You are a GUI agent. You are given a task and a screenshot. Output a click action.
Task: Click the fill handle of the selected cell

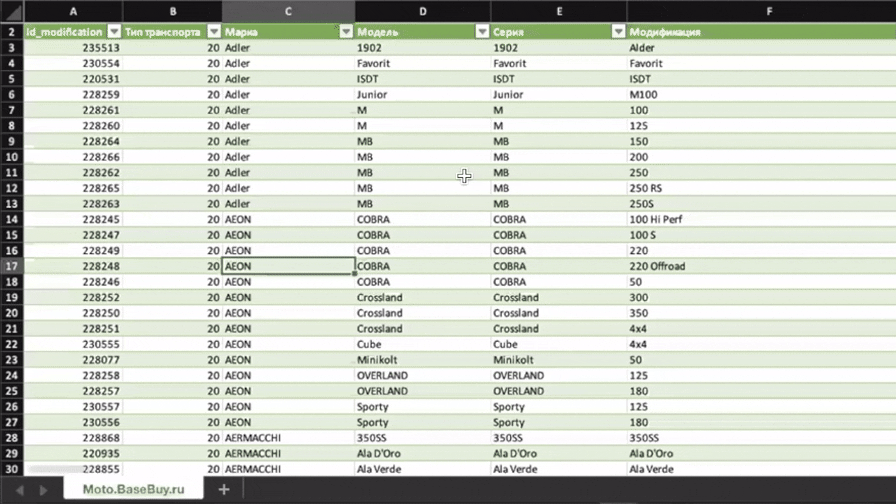pyautogui.click(x=354, y=274)
